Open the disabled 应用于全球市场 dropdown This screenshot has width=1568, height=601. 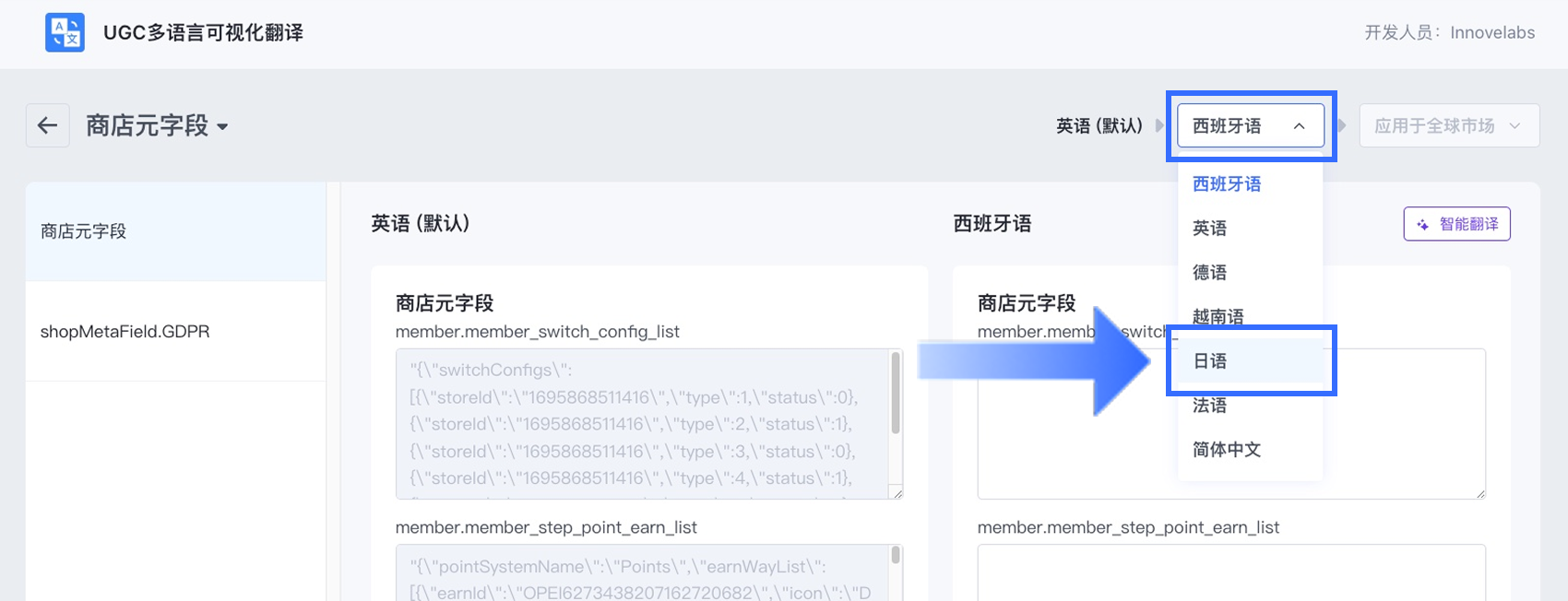(x=1449, y=125)
